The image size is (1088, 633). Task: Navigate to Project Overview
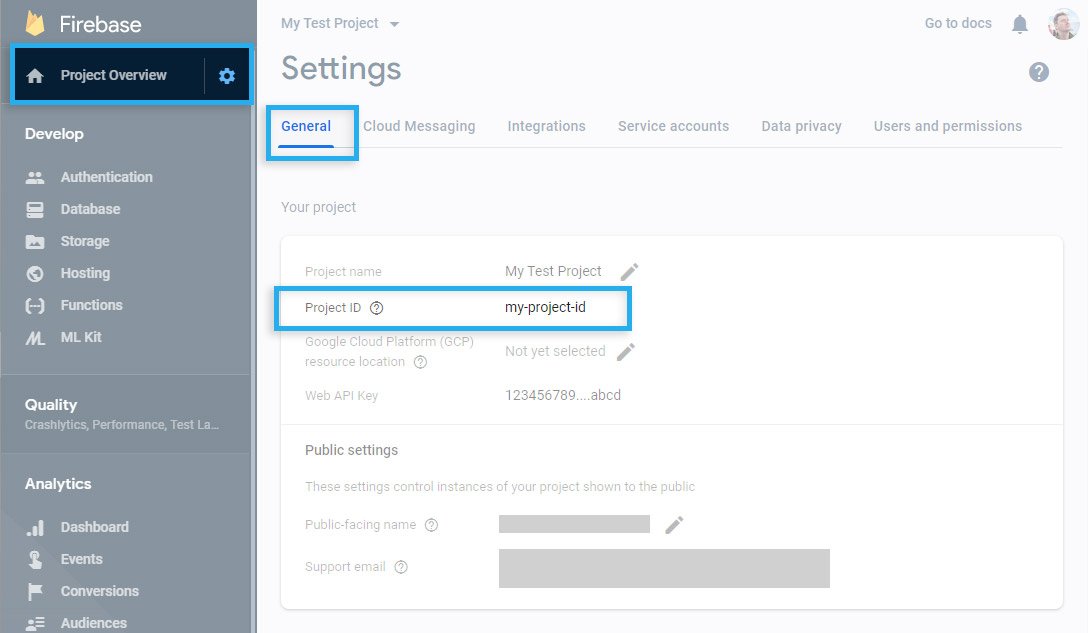tap(113, 76)
